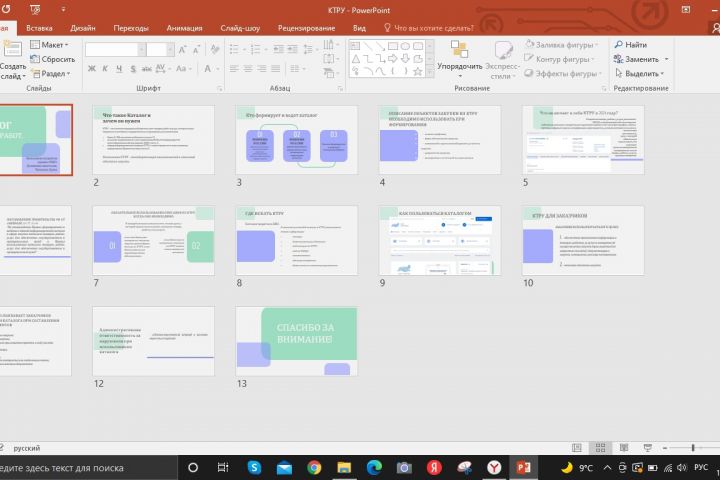Viewport: 720px width, 480px height.
Task: Click Создать слайд button
Action: click(x=12, y=60)
